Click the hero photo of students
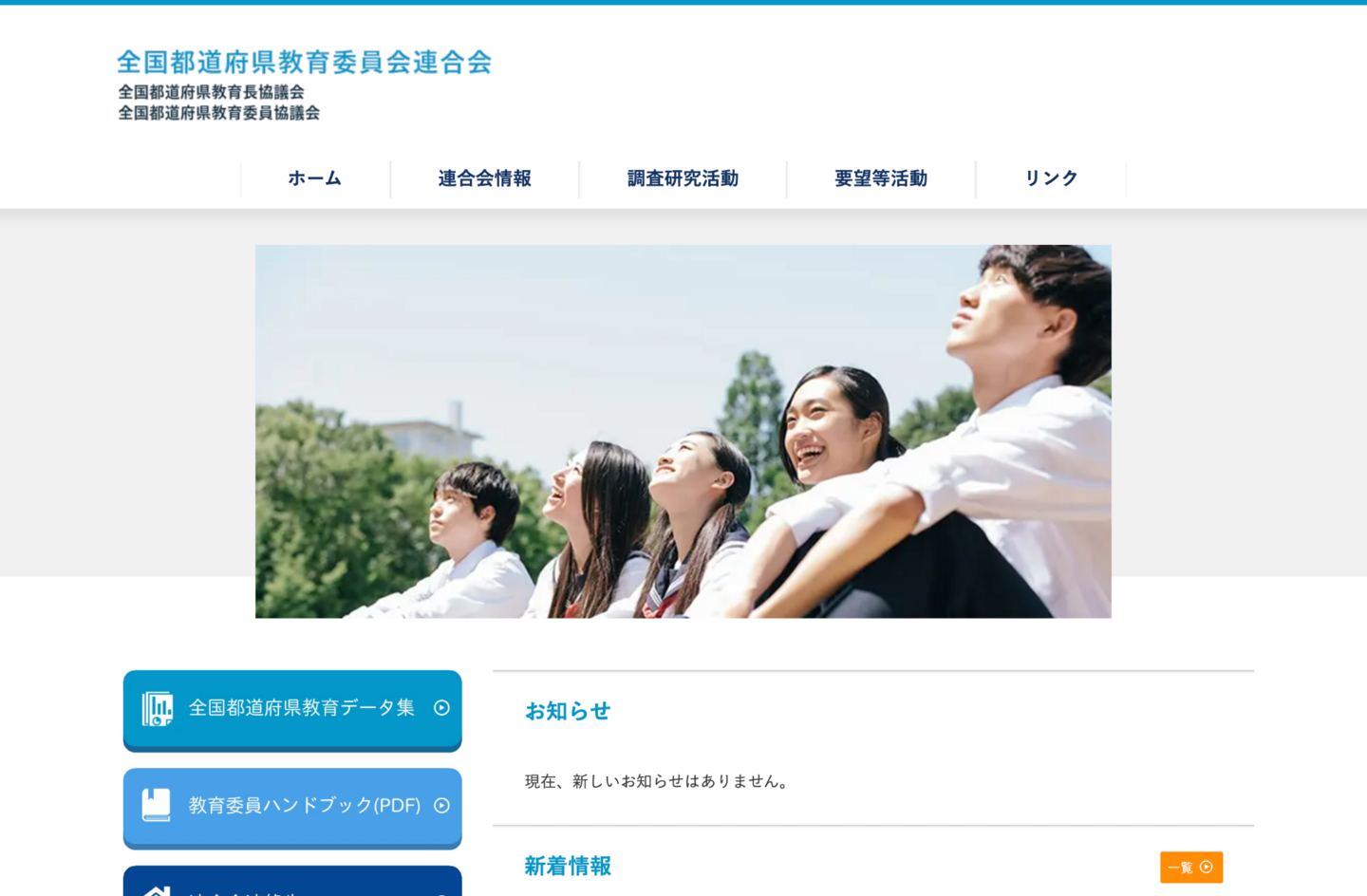The width and height of the screenshot is (1367, 896). coord(683,432)
